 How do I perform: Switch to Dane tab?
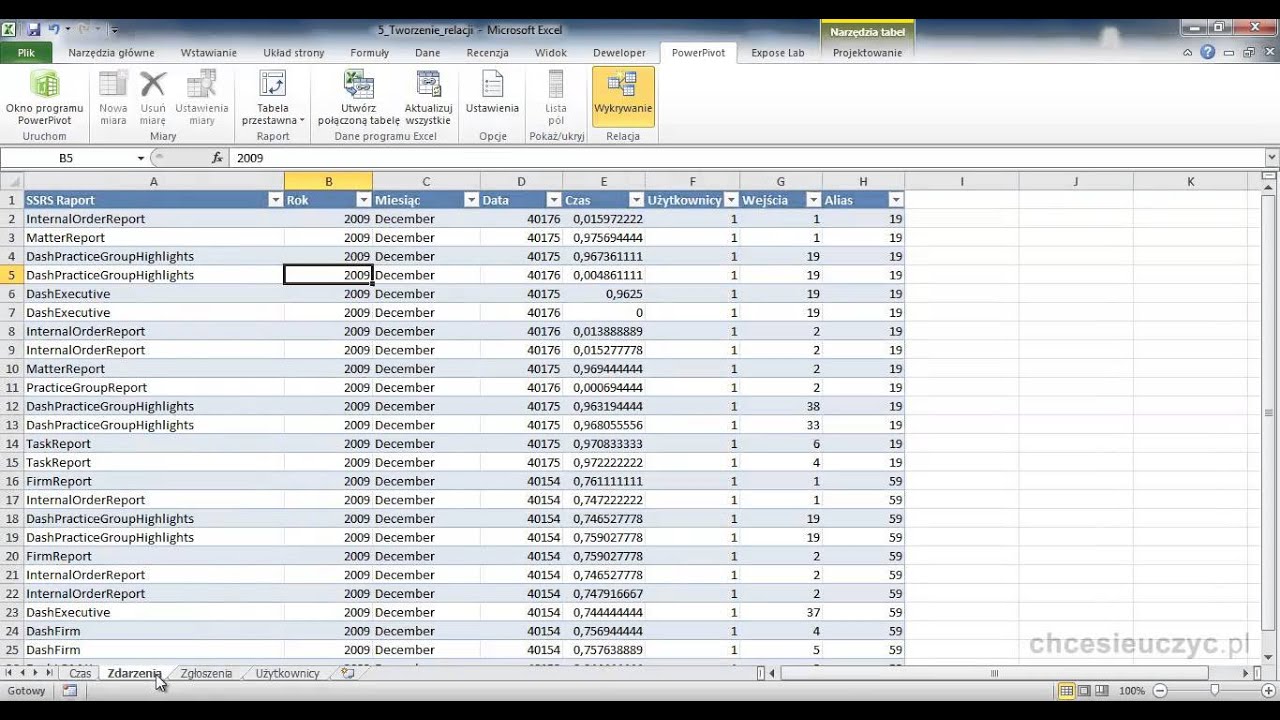[x=428, y=53]
